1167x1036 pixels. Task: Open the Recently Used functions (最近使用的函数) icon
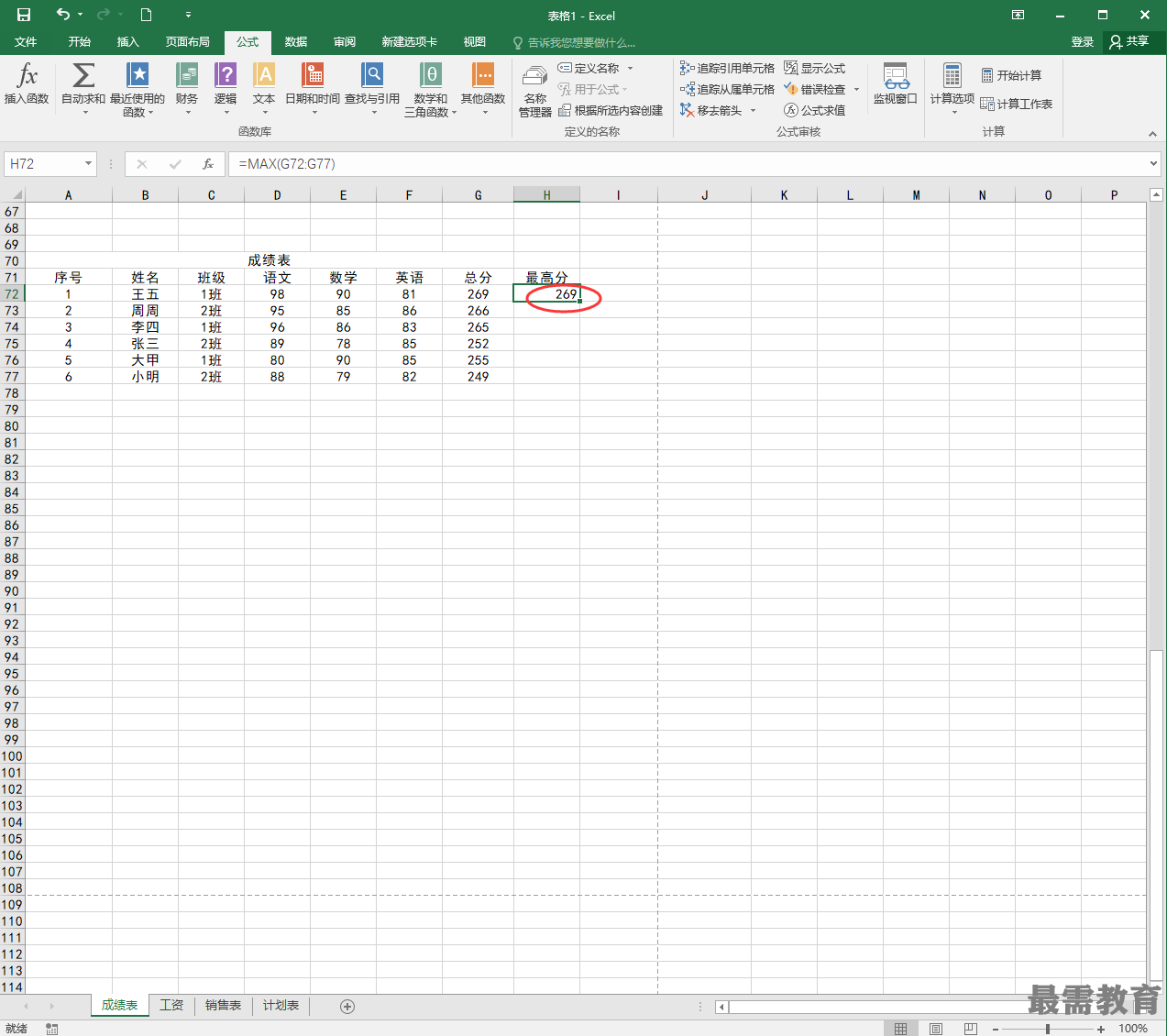[x=138, y=76]
